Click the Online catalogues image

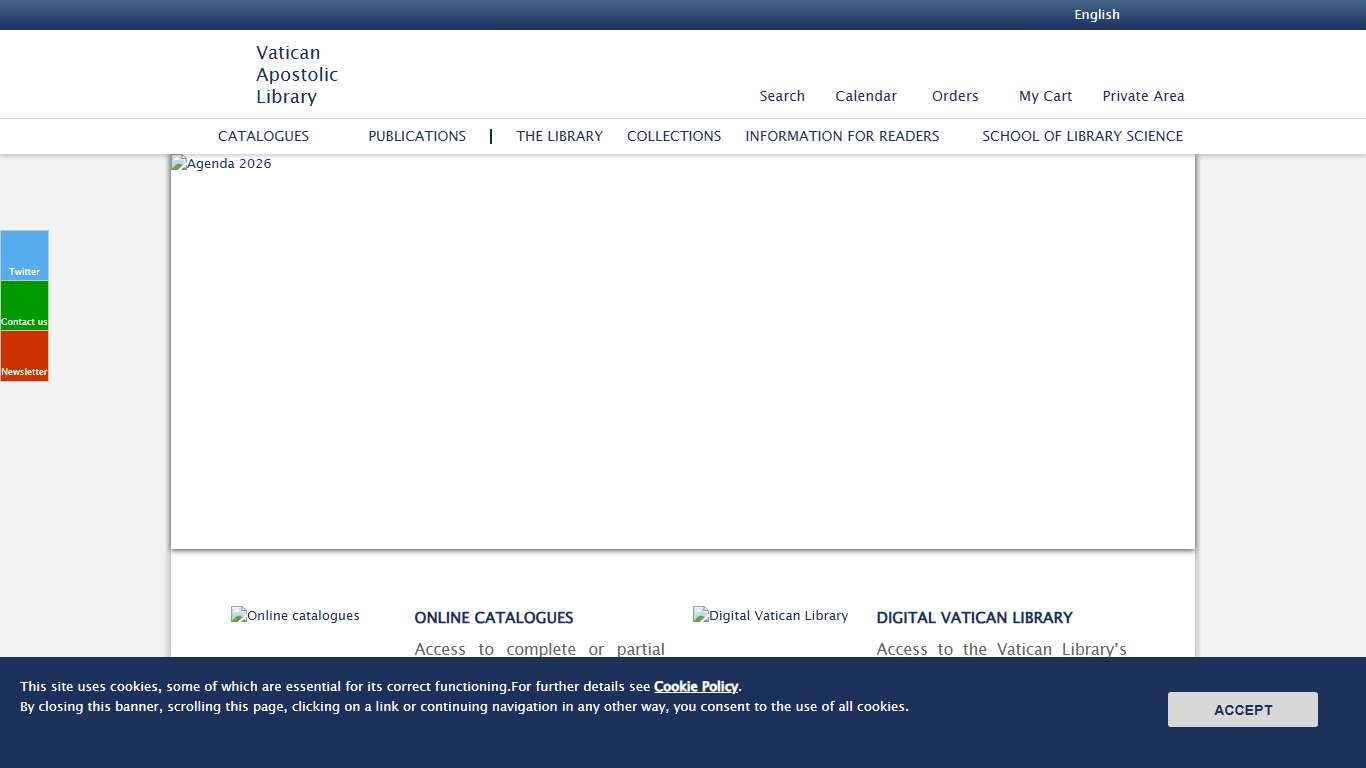pyautogui.click(x=295, y=616)
